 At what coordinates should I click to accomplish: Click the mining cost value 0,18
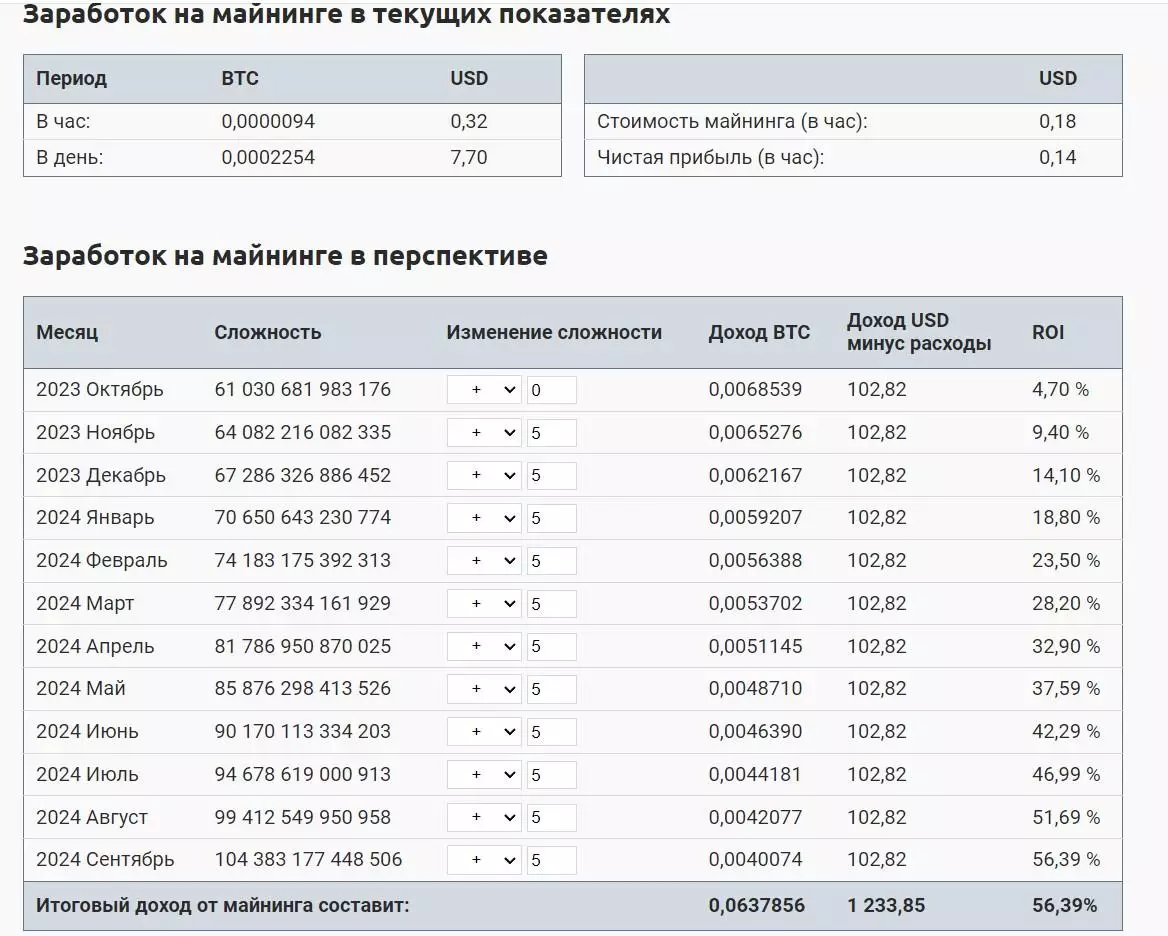point(1058,121)
